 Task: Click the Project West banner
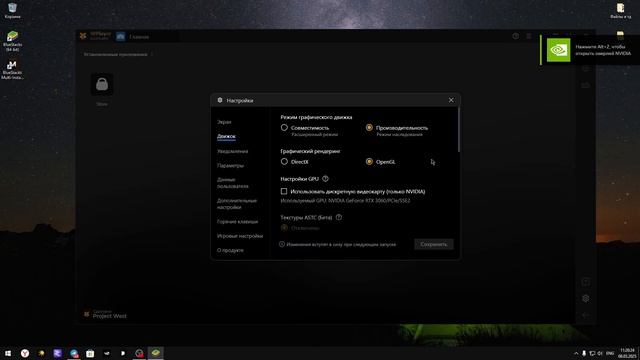point(105,314)
